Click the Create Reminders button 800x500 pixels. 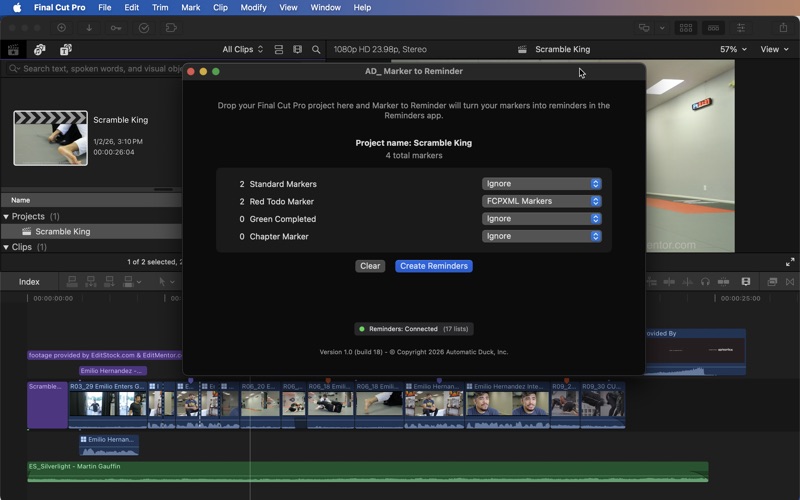pos(434,266)
